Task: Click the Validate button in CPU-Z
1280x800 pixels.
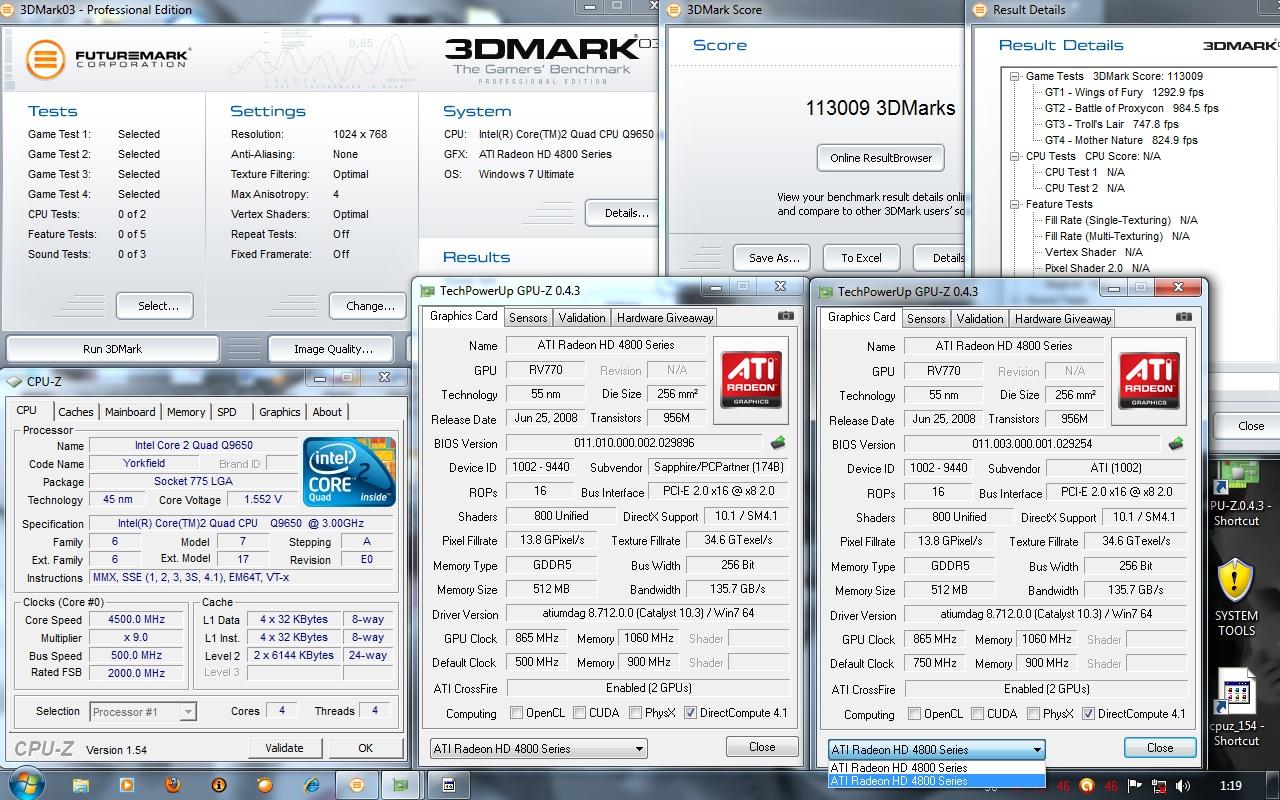Action: coord(284,748)
